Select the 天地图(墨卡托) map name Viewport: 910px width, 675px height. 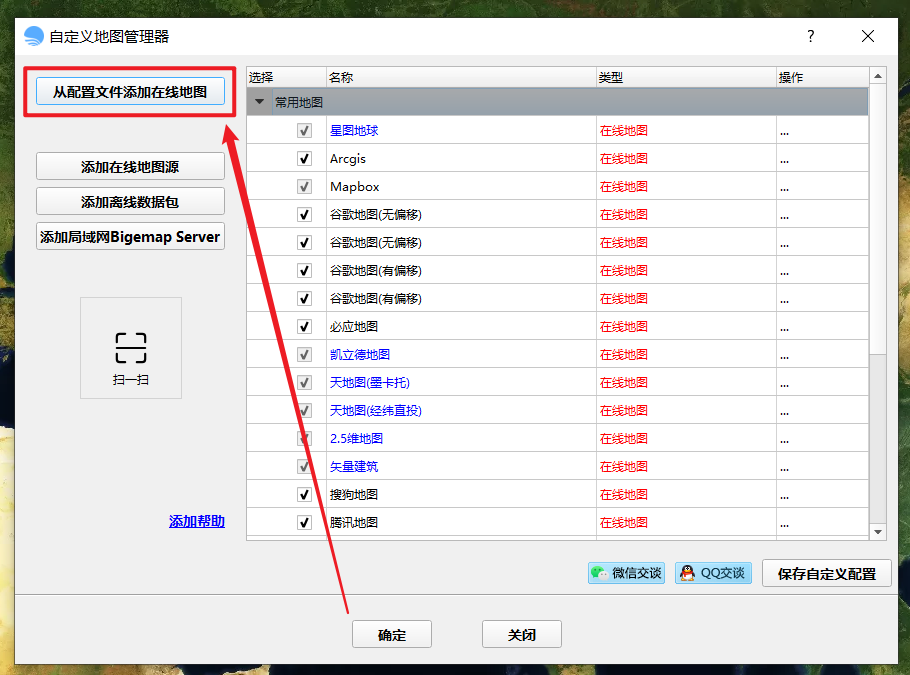(370, 382)
